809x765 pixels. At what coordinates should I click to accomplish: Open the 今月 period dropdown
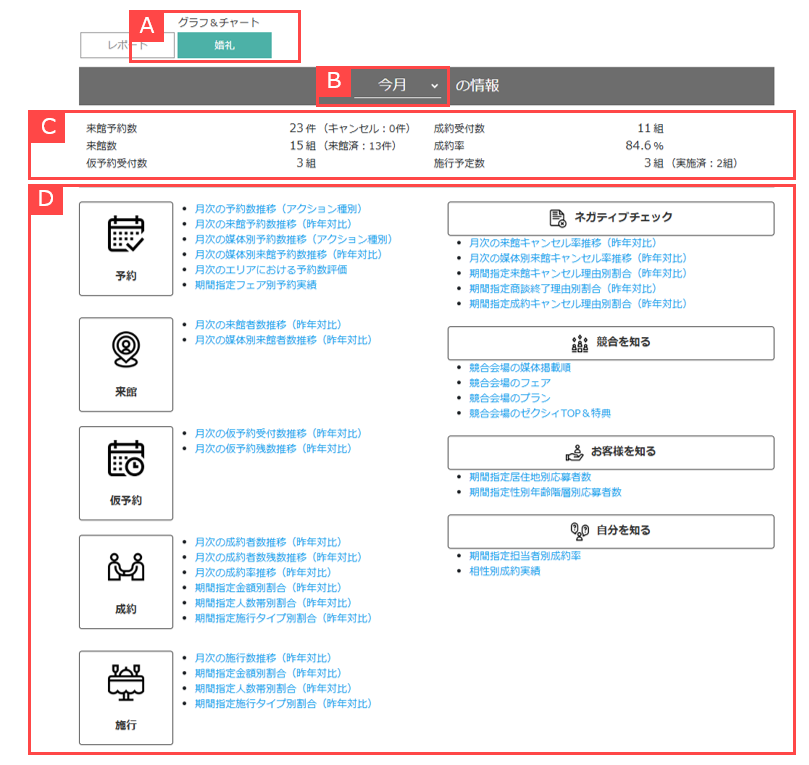point(398,86)
